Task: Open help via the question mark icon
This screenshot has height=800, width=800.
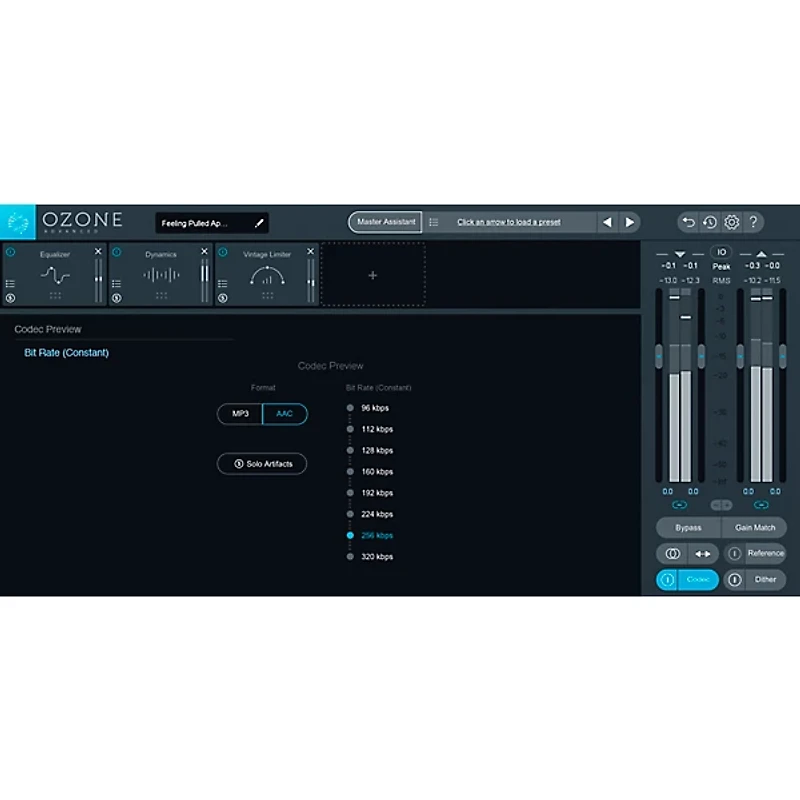Action: tap(753, 222)
